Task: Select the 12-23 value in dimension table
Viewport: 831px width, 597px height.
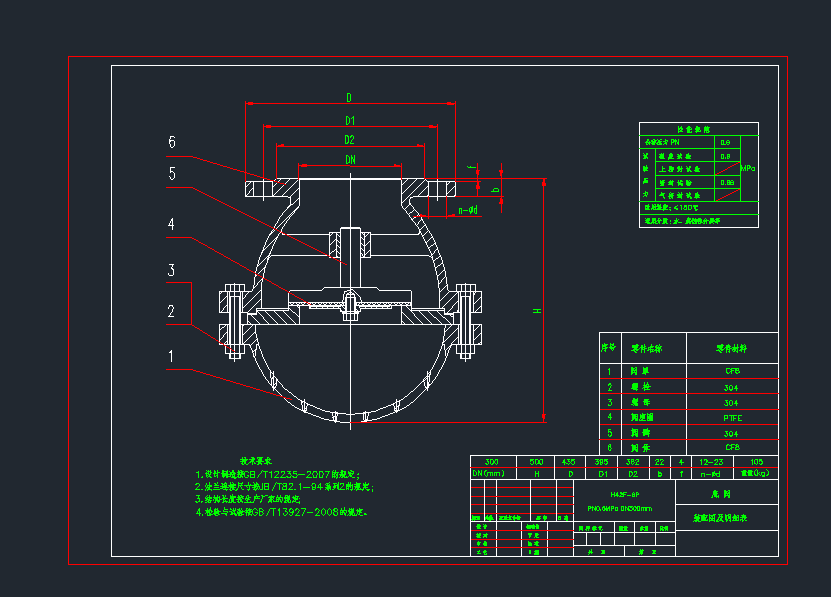Action: click(712, 461)
